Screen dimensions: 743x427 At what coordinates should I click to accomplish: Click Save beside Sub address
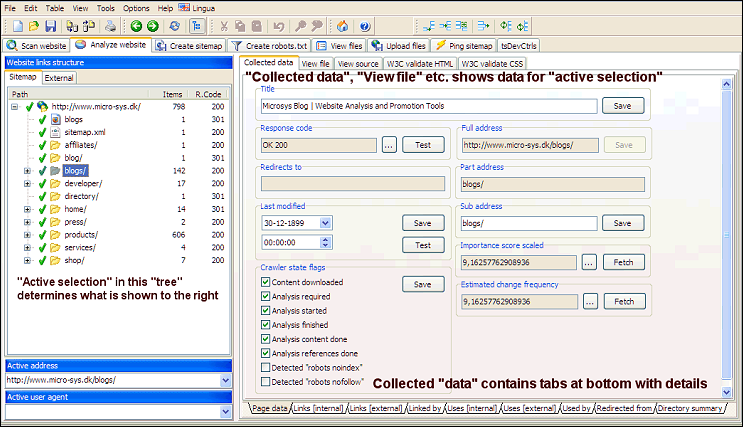click(623, 223)
